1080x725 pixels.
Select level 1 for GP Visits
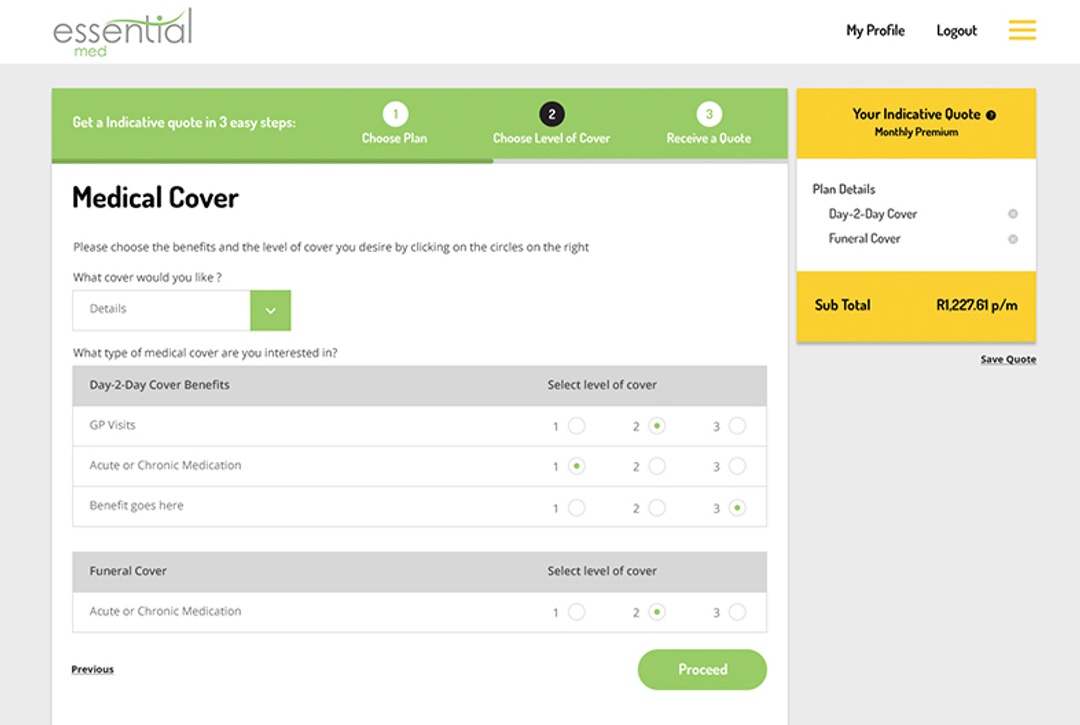(576, 426)
